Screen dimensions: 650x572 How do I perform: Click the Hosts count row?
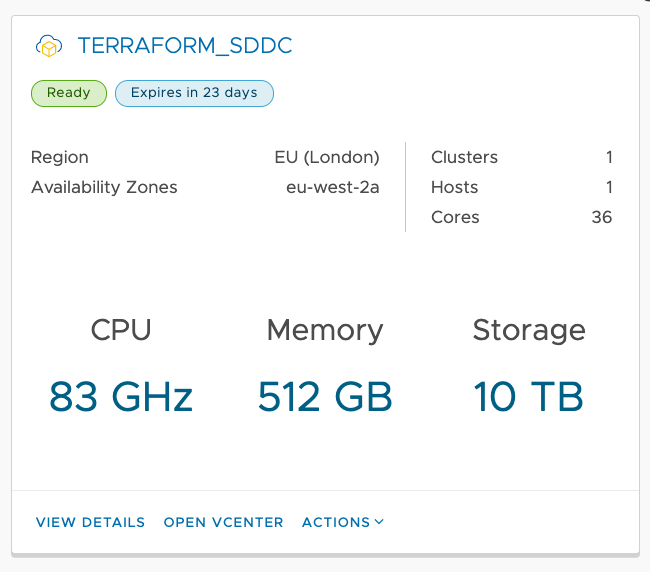pos(521,187)
